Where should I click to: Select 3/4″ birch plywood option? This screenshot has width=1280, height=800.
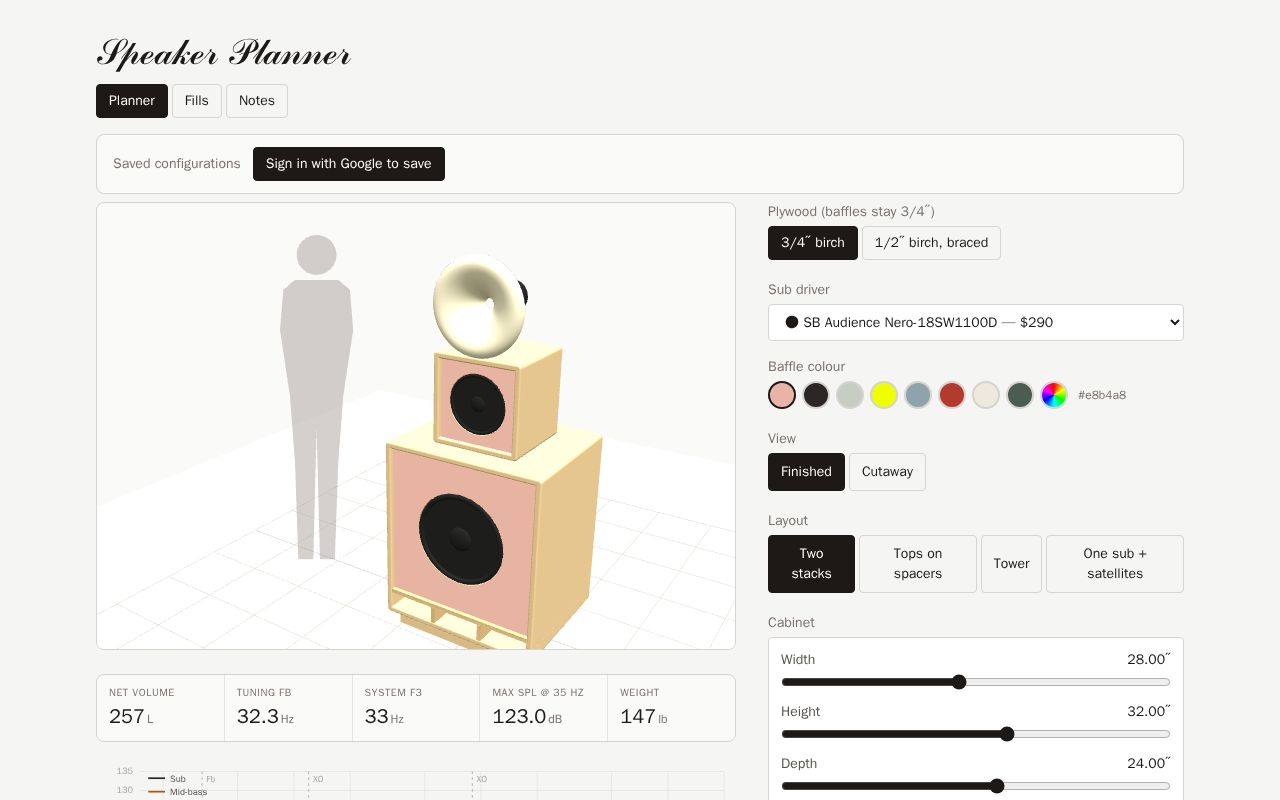coord(813,243)
